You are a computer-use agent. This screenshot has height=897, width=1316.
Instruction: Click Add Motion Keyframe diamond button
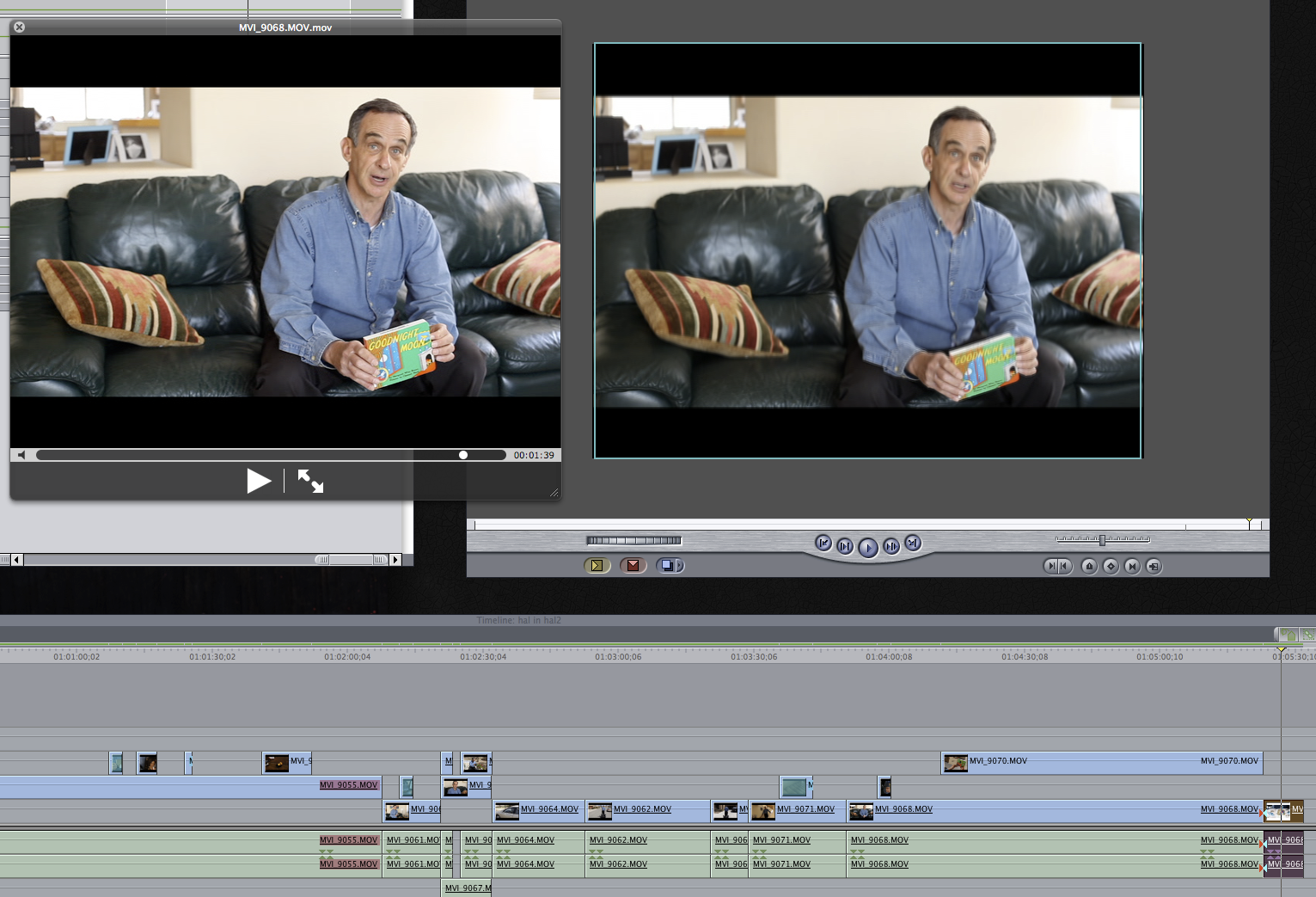point(1111,566)
